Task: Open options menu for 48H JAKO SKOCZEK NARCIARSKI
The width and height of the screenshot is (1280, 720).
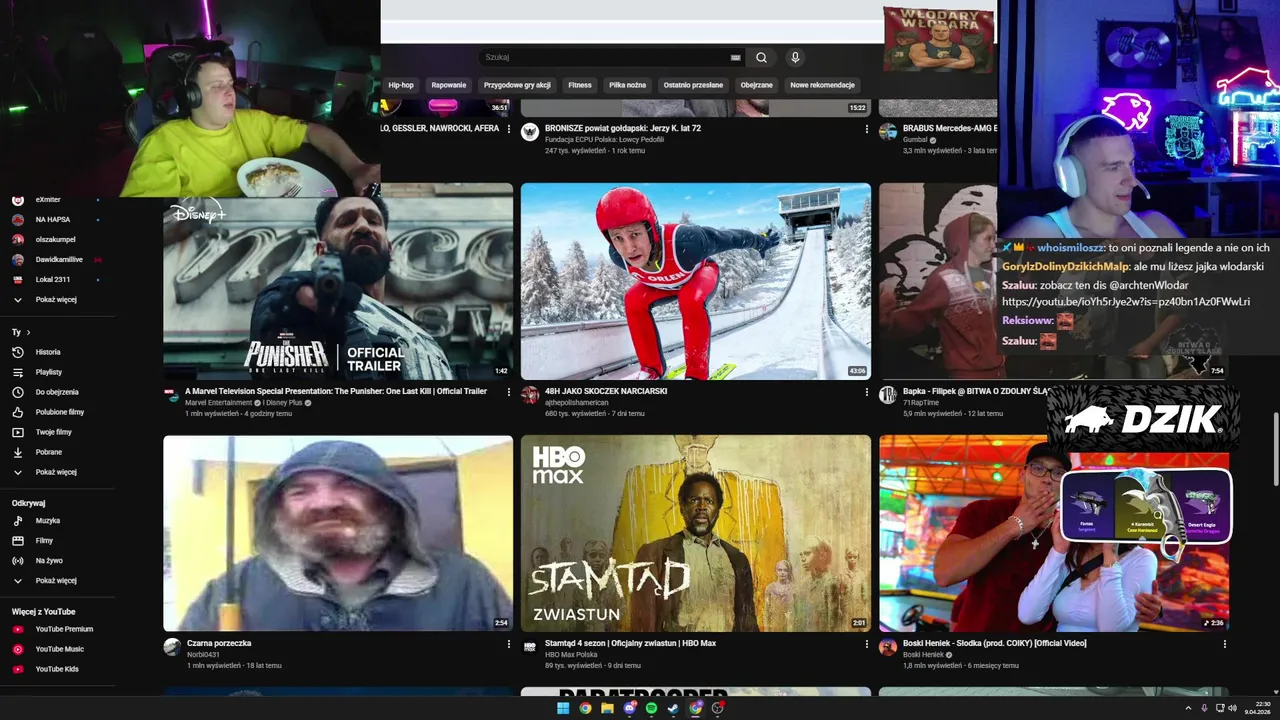Action: [867, 392]
